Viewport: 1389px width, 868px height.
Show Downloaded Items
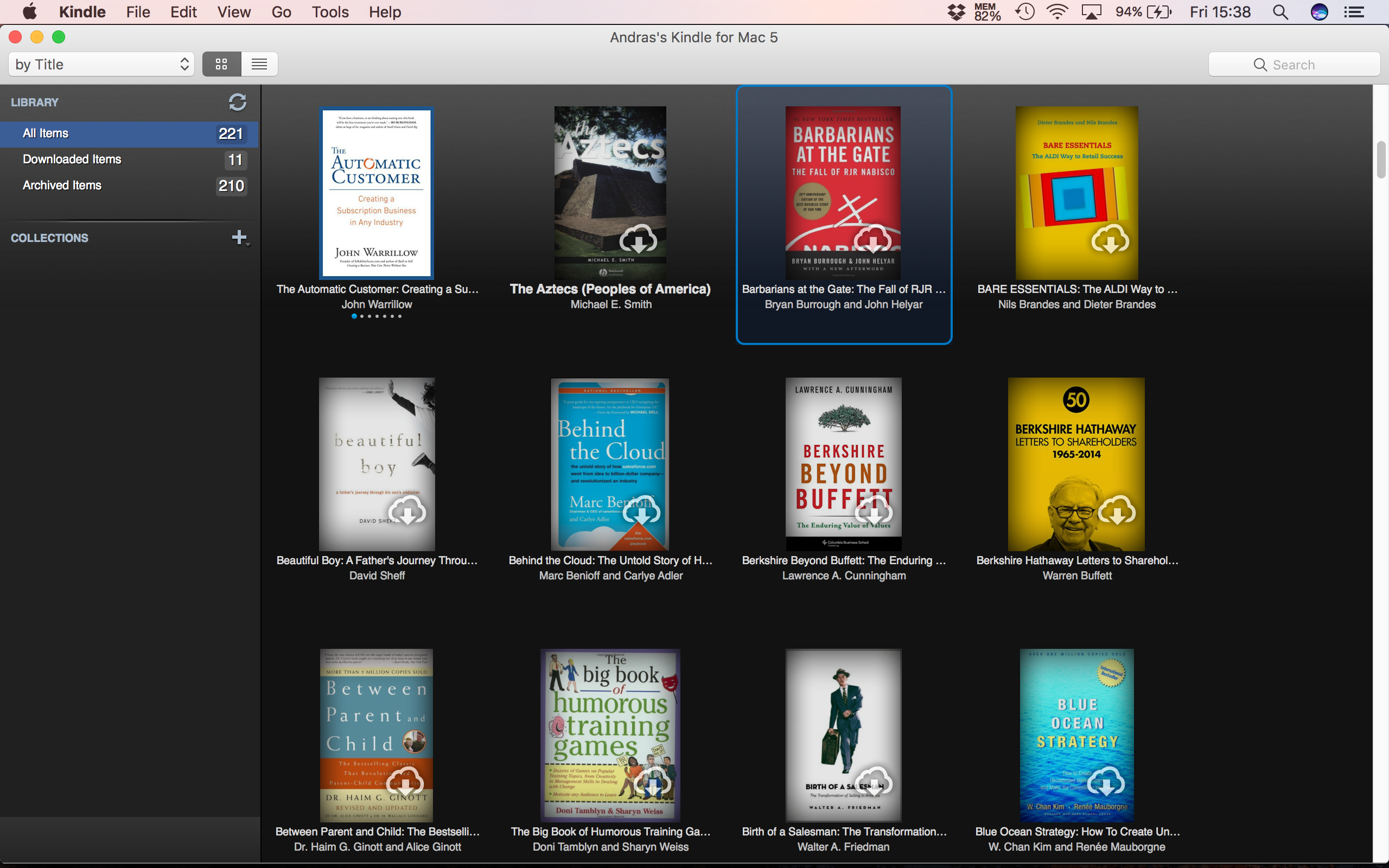pyautogui.click(x=129, y=159)
